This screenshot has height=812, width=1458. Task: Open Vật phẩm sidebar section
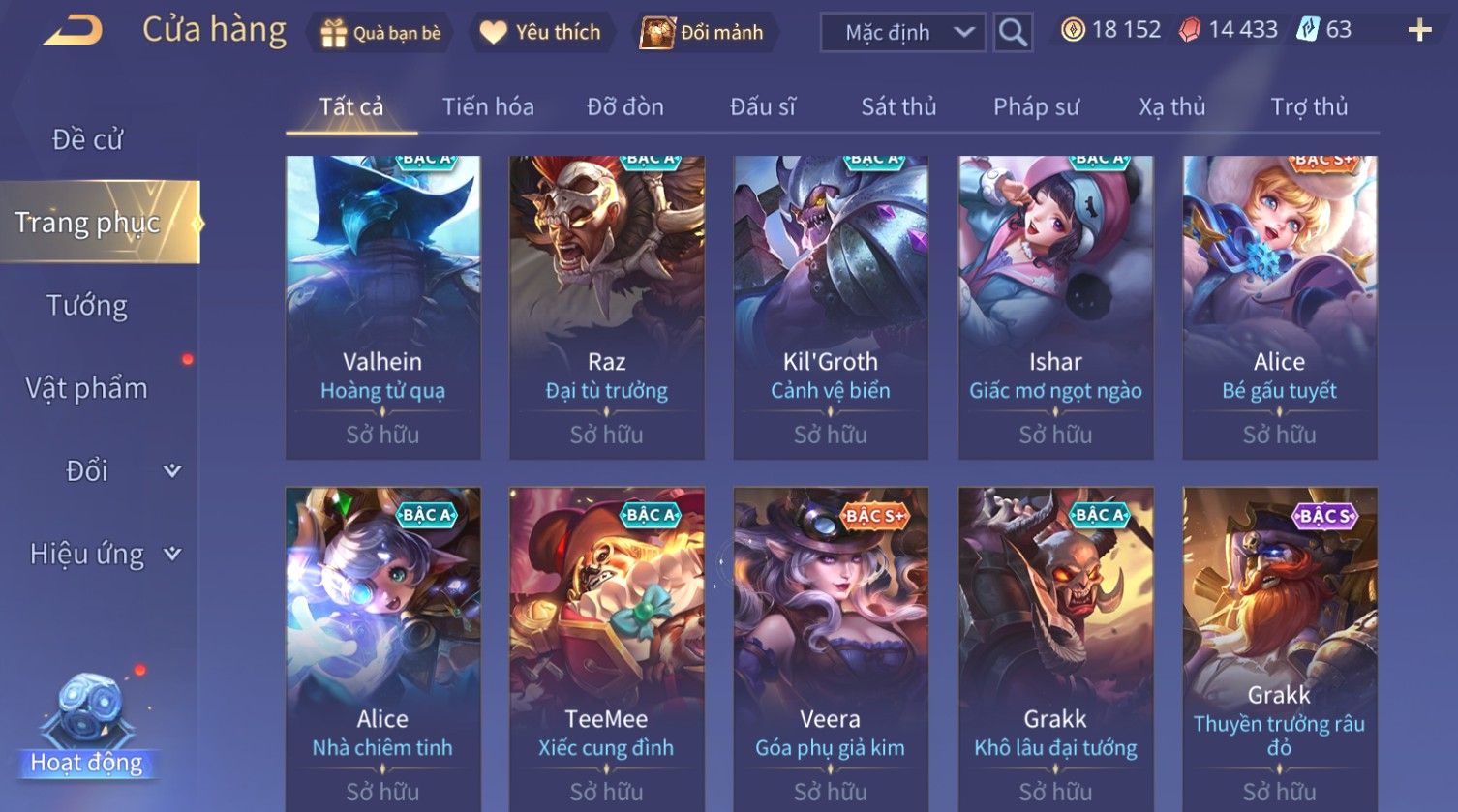pyautogui.click(x=87, y=388)
